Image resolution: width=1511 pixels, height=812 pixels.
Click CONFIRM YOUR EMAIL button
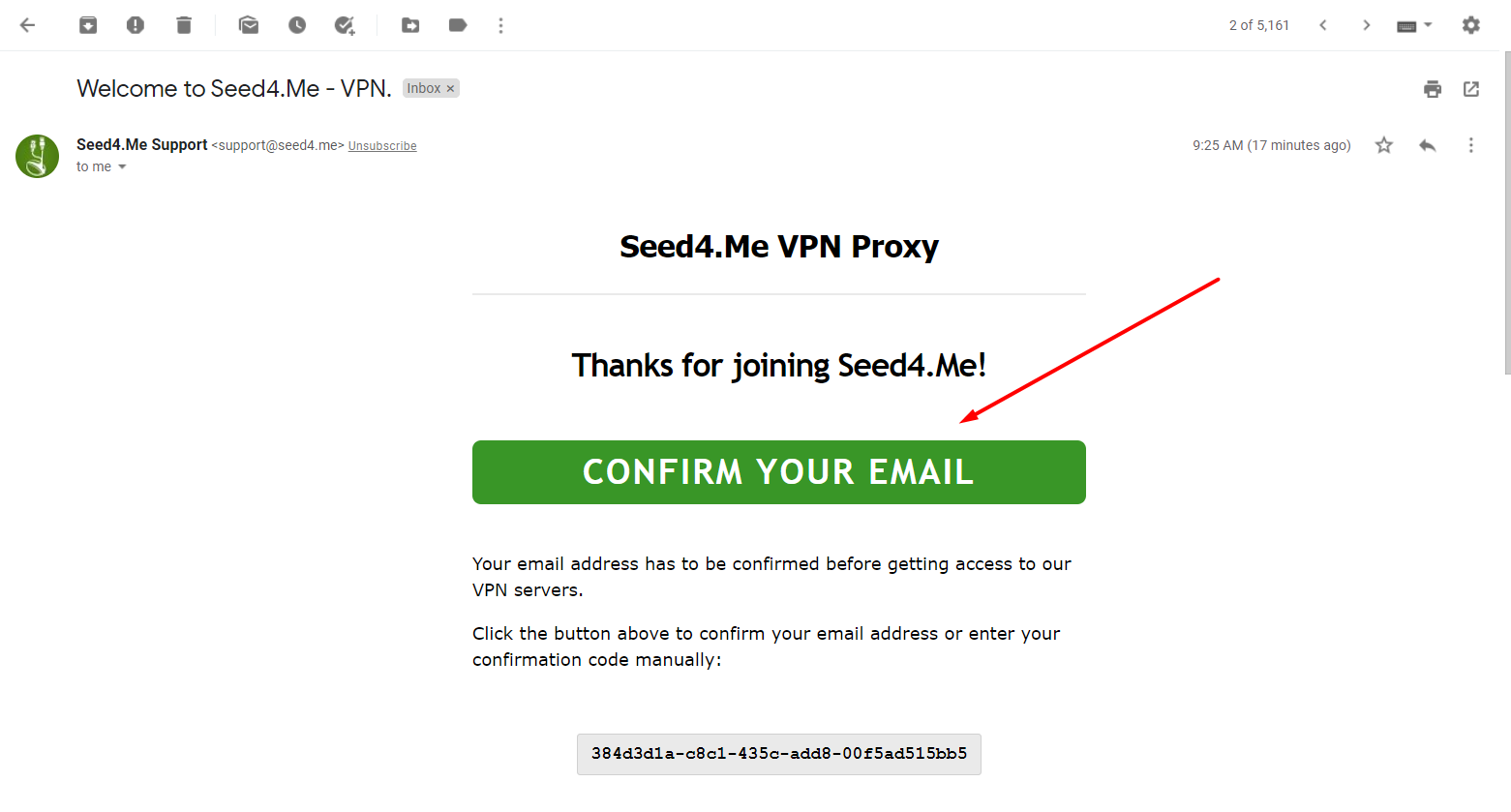(778, 472)
